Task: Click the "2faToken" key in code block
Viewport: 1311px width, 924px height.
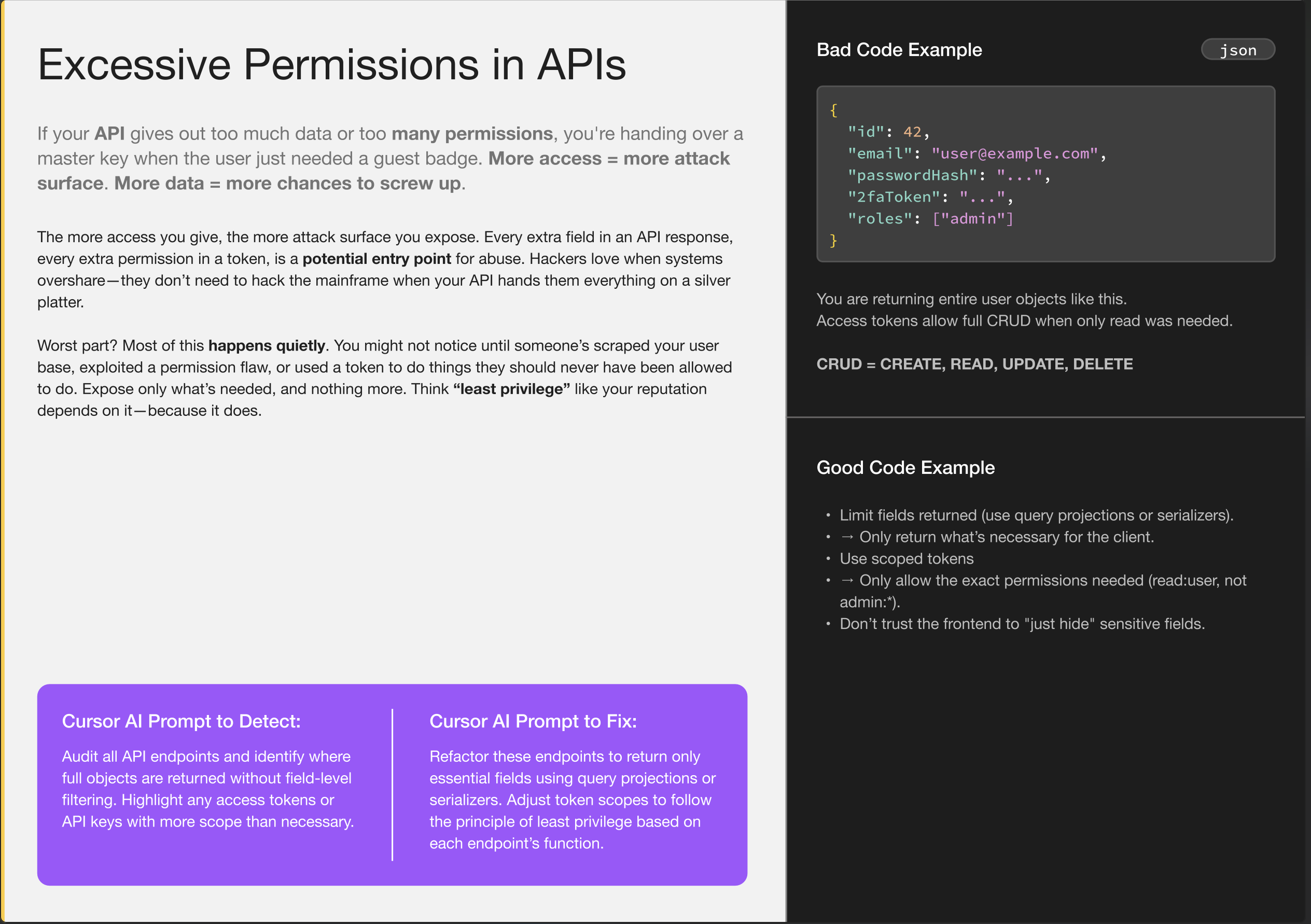Action: (x=894, y=197)
